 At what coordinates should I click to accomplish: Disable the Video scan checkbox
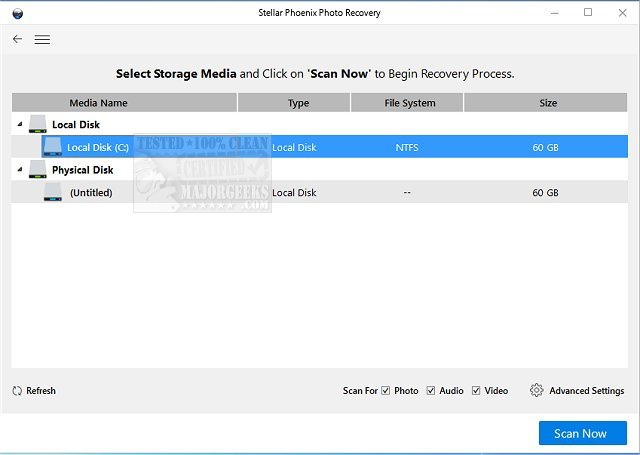tap(477, 391)
